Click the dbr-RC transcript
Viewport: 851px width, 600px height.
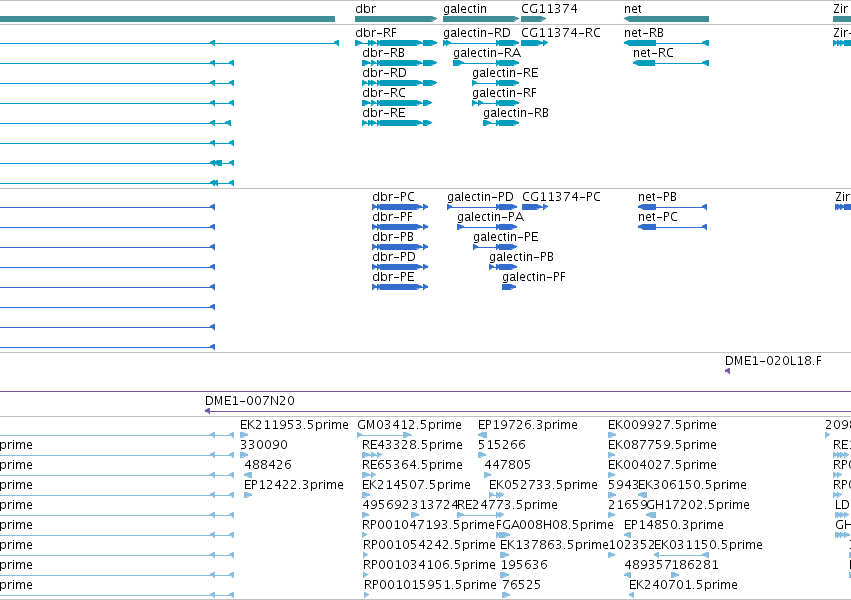(397, 103)
